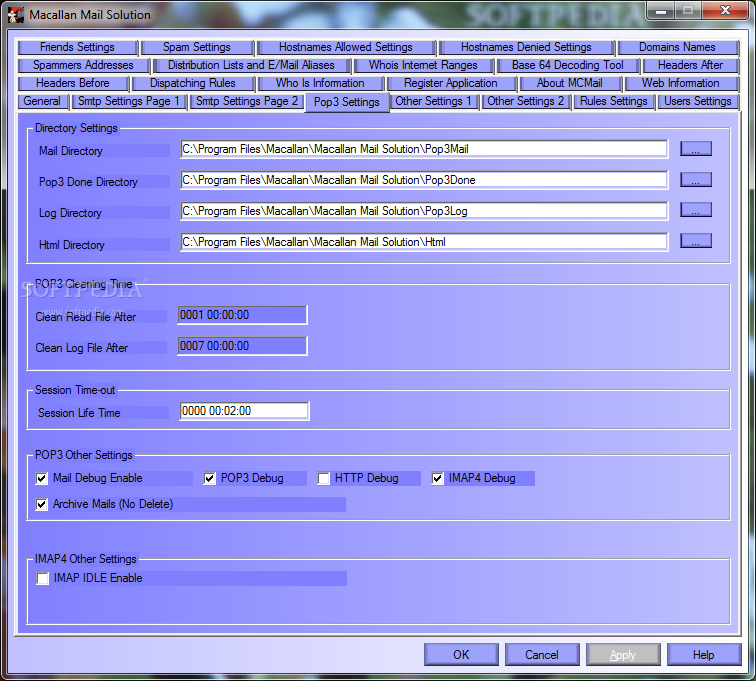Minimize the Macallan Mail Solution window

[x=661, y=11]
